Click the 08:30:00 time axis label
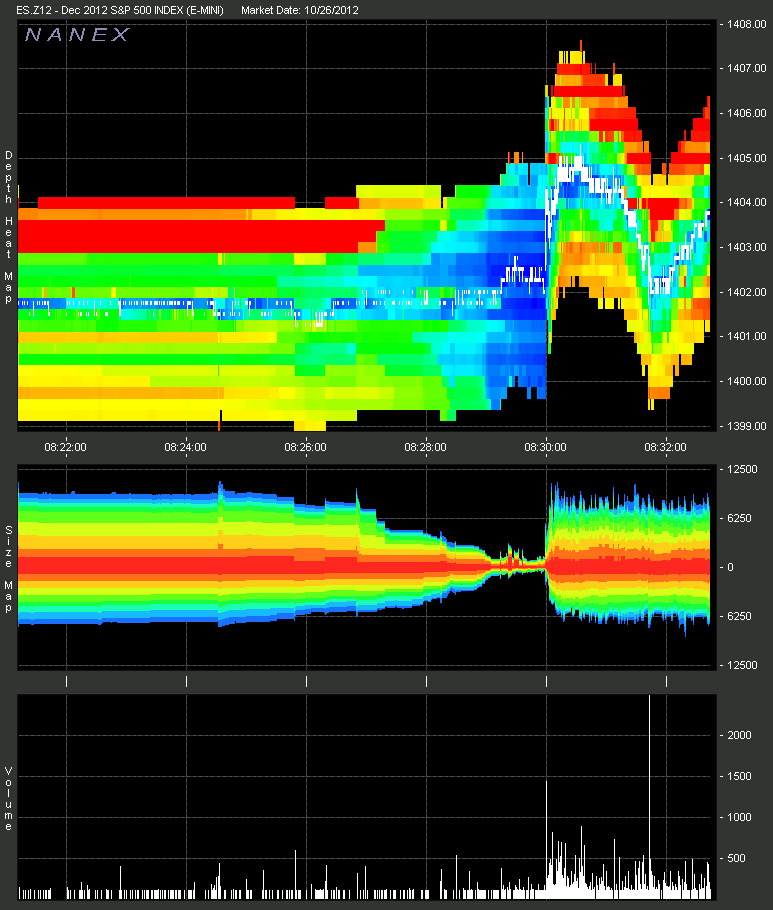Viewport: 773px width, 910px height. coord(546,447)
